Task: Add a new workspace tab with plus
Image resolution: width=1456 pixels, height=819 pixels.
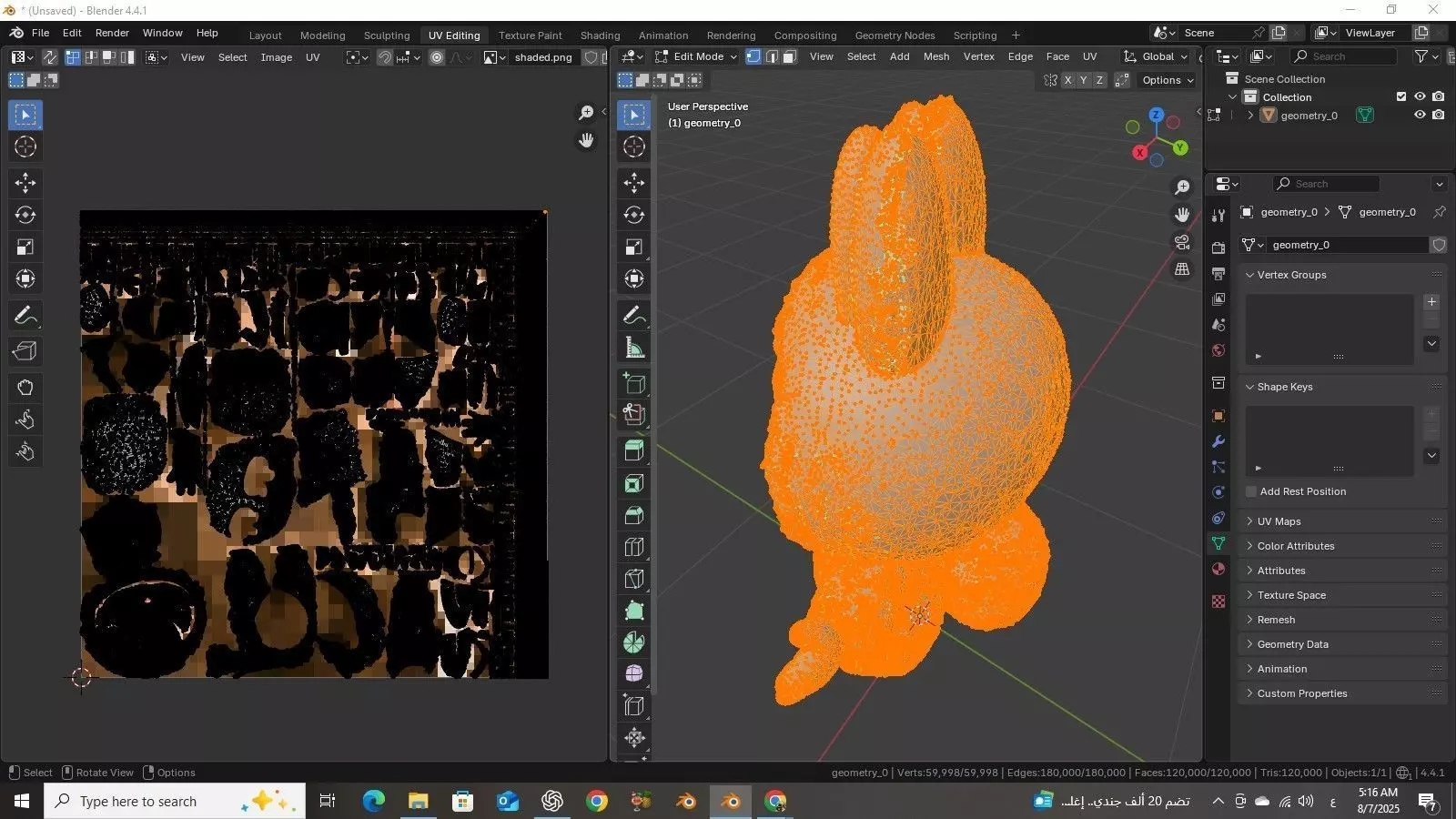Action: (x=1016, y=35)
